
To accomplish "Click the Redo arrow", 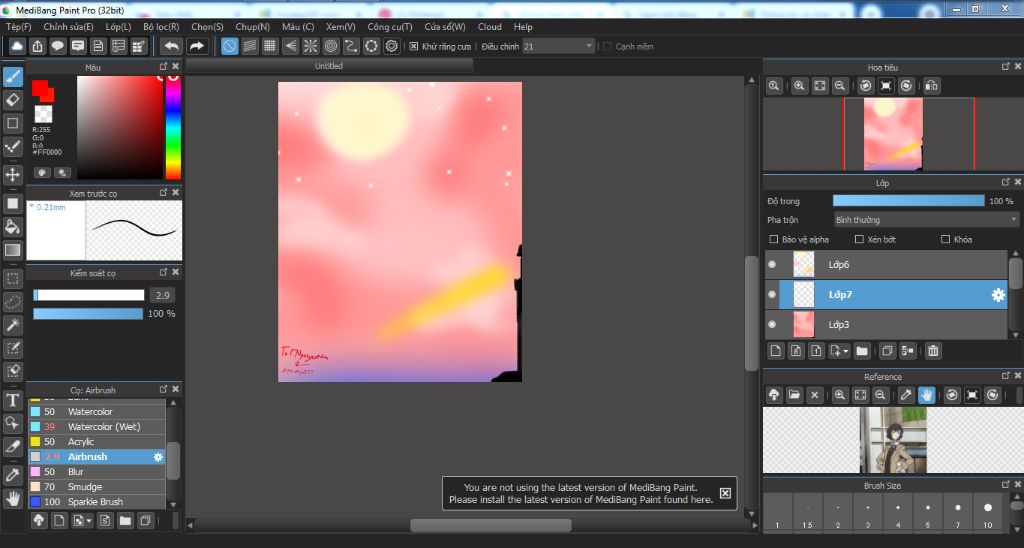I will click(197, 46).
